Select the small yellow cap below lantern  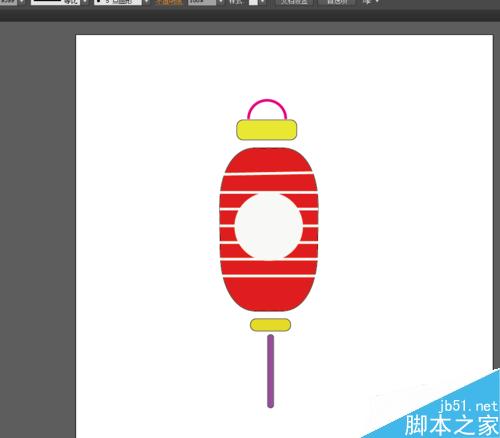(x=270, y=325)
